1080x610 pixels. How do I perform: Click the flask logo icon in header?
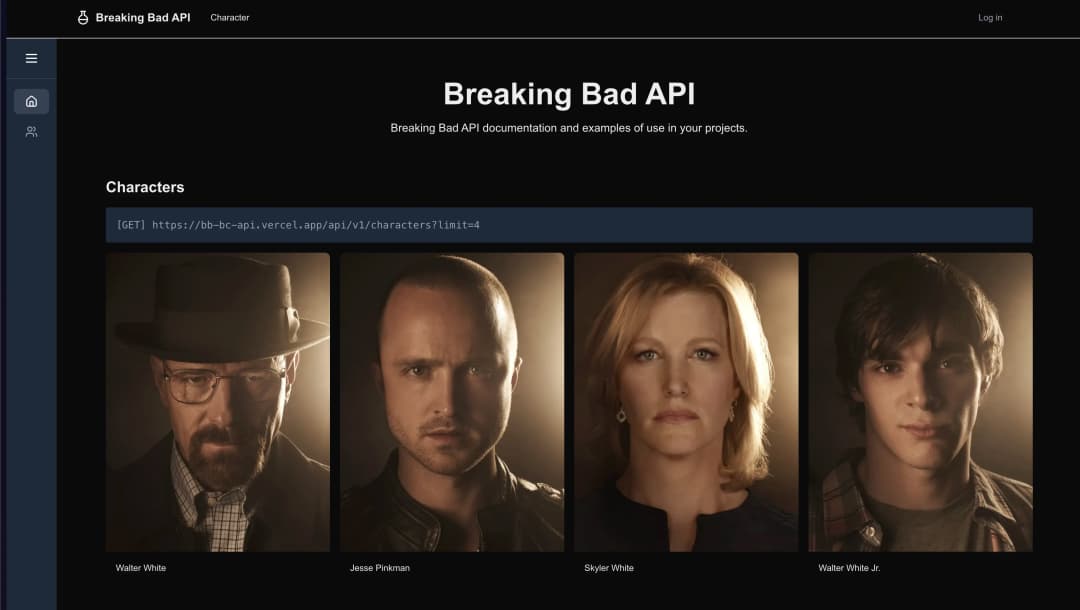83,18
